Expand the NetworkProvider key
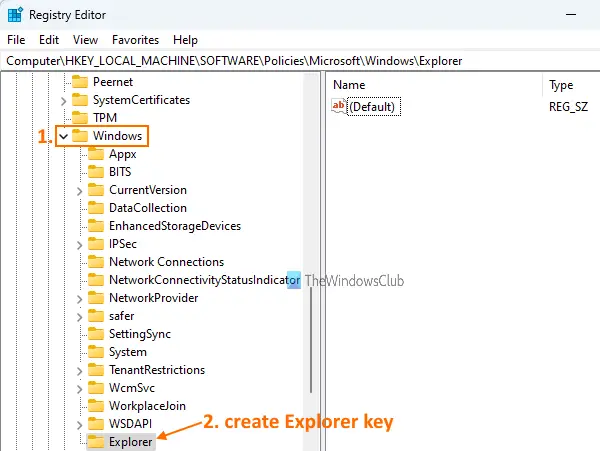Screen dimensions: 600x451 [x=79, y=299]
